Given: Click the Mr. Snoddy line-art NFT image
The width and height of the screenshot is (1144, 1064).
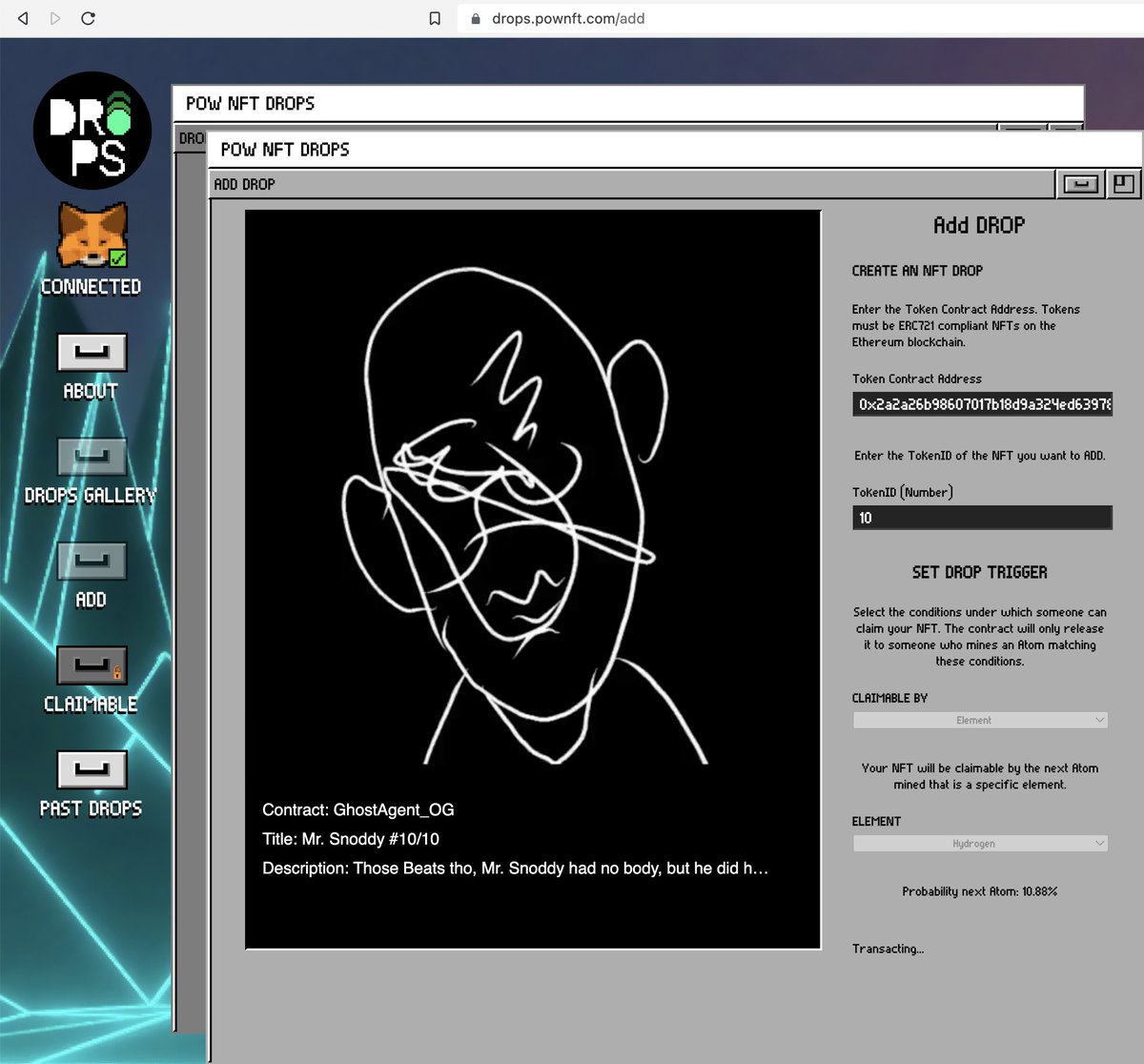Looking at the screenshot, I should click(533, 502).
